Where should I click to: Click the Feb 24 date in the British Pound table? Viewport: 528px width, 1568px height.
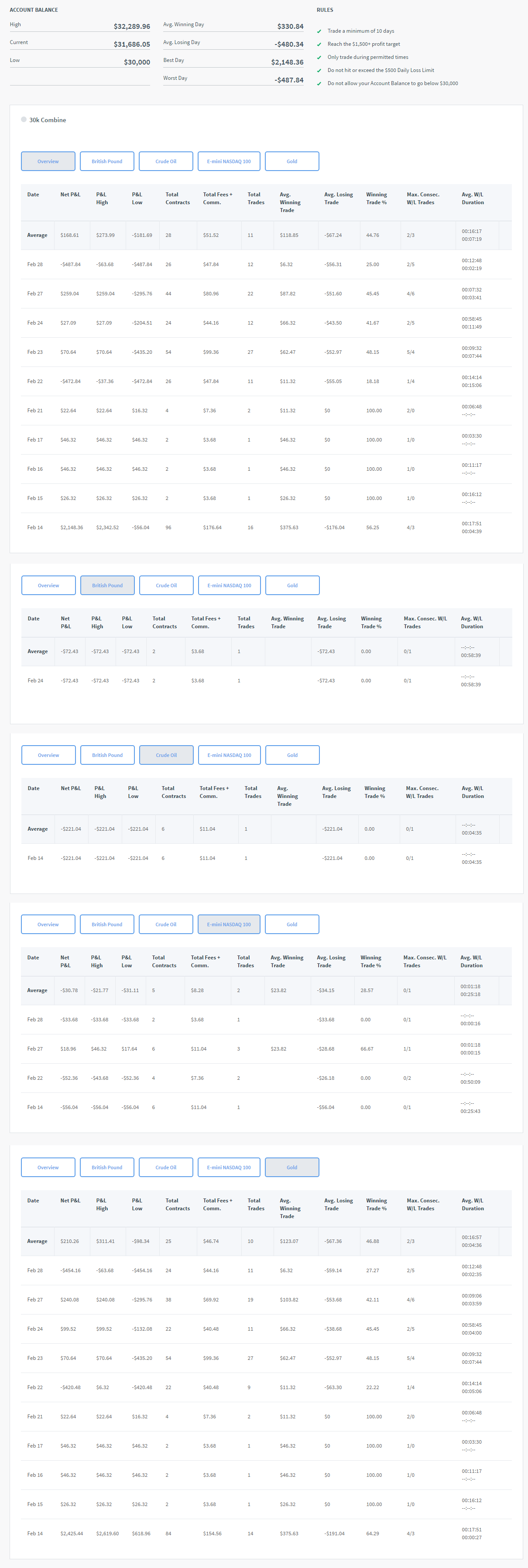(x=35, y=681)
